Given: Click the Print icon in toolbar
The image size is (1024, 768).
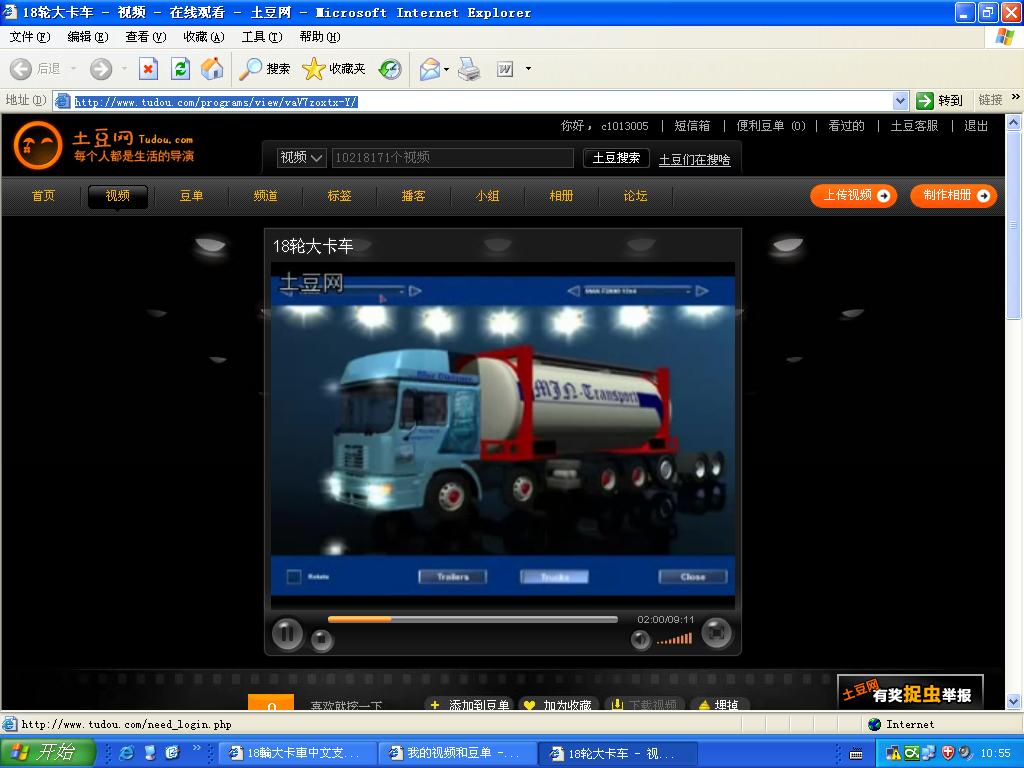Looking at the screenshot, I should 469,69.
